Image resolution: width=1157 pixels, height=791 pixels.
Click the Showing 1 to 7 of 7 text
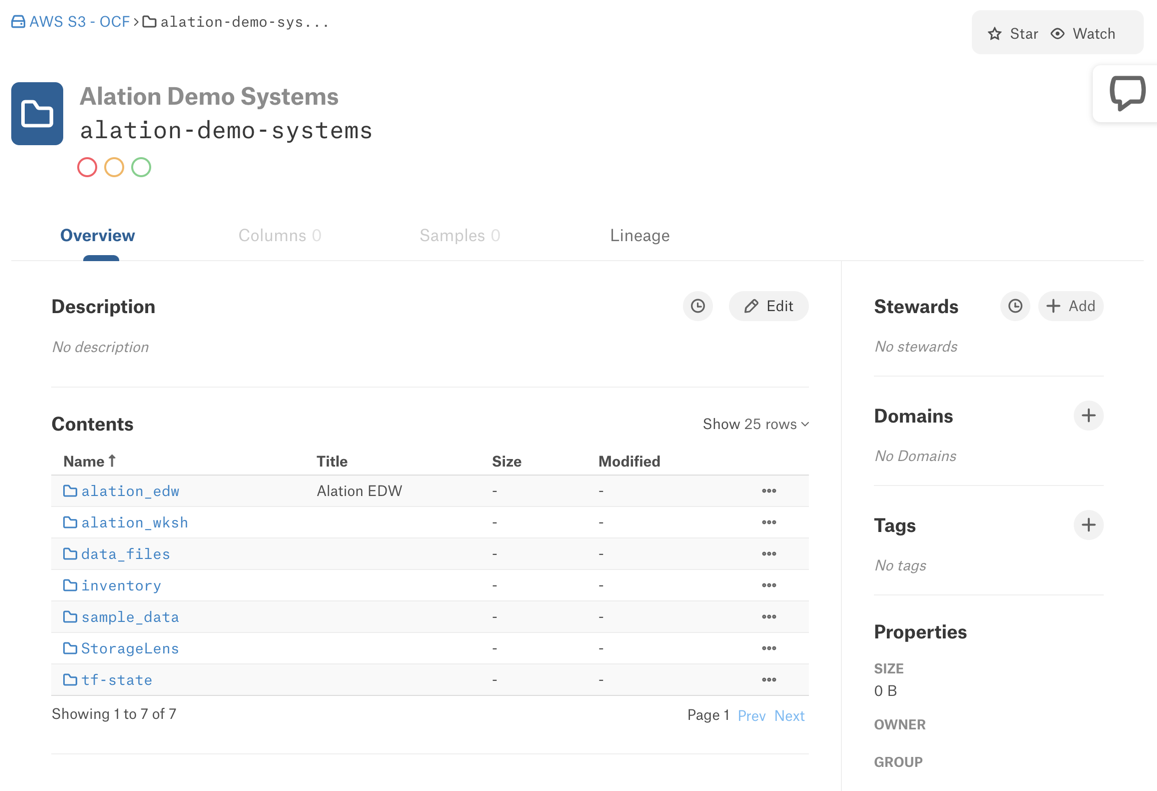tap(114, 714)
